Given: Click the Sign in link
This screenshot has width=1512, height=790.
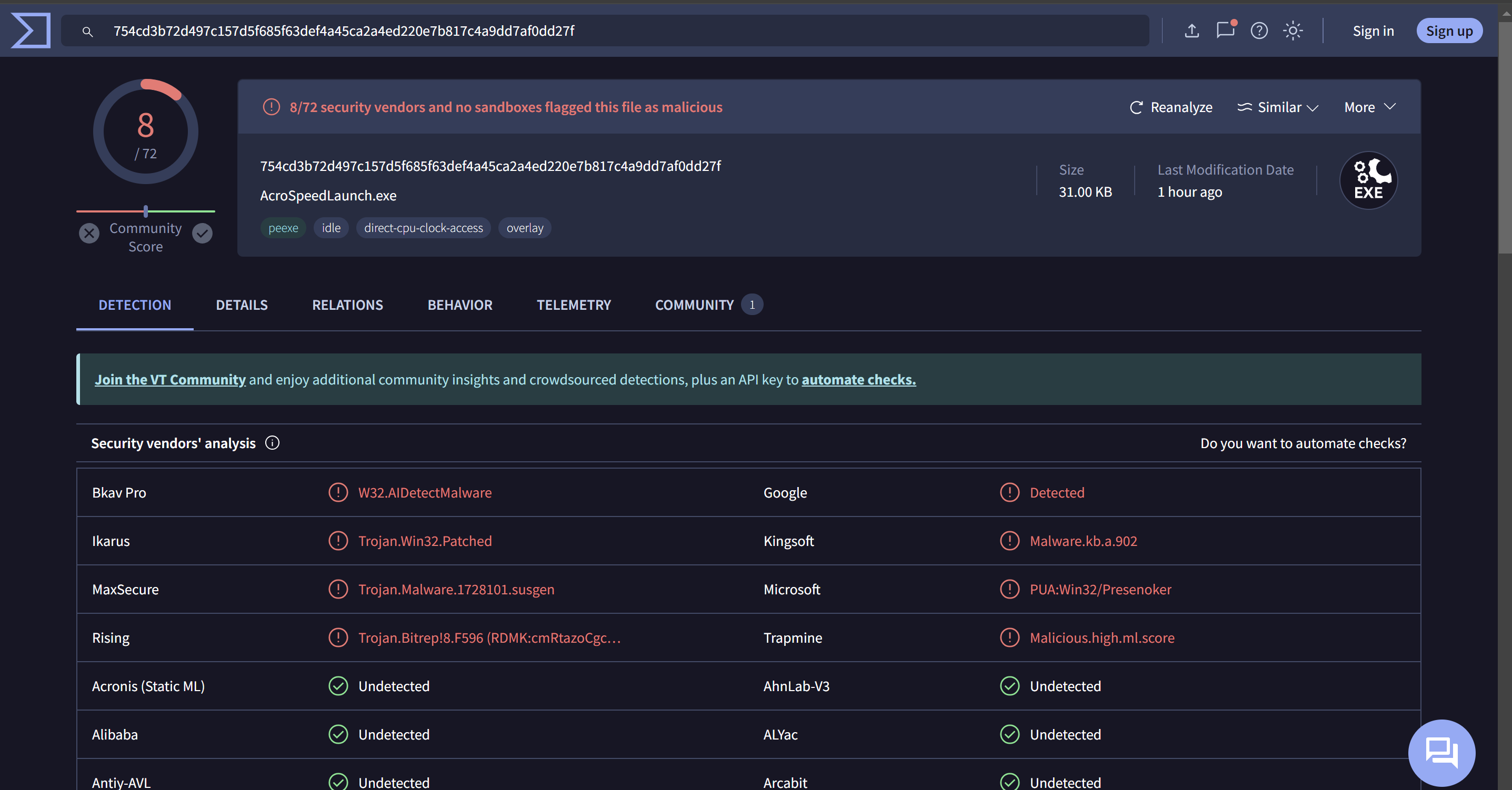Looking at the screenshot, I should pyautogui.click(x=1374, y=31).
